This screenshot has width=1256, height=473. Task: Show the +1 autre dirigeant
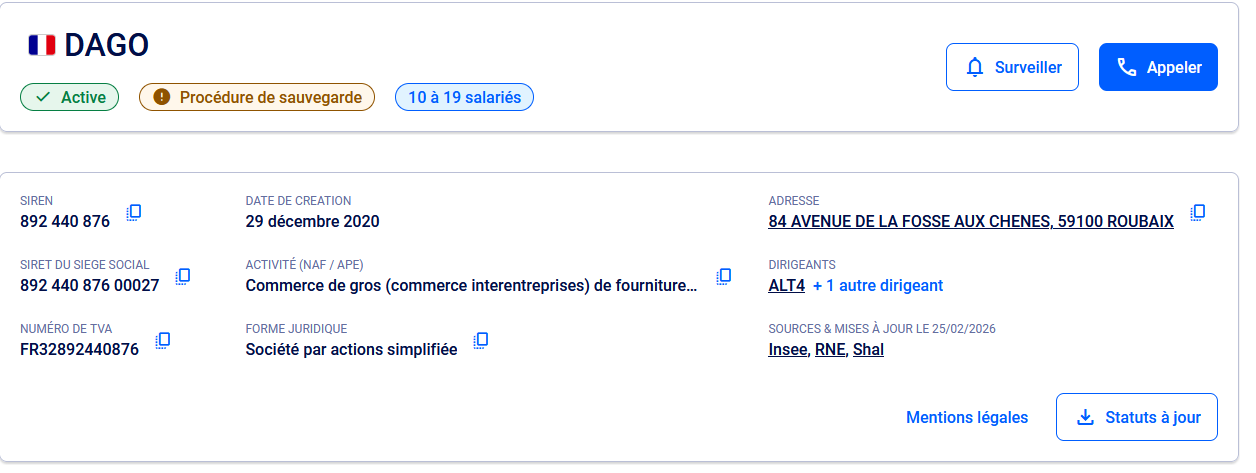(878, 286)
